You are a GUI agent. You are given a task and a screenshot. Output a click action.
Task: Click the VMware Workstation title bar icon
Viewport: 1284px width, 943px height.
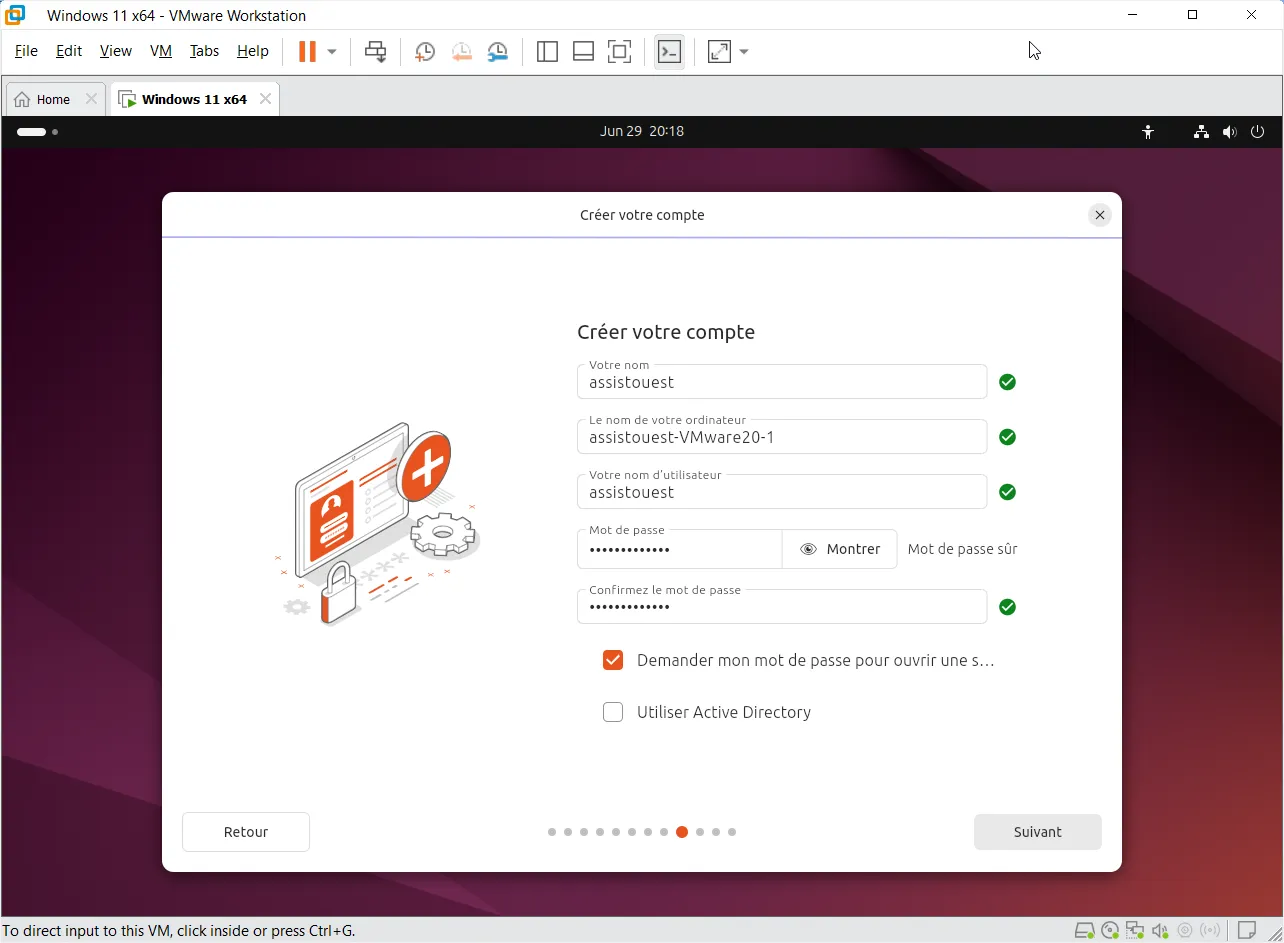[15, 15]
